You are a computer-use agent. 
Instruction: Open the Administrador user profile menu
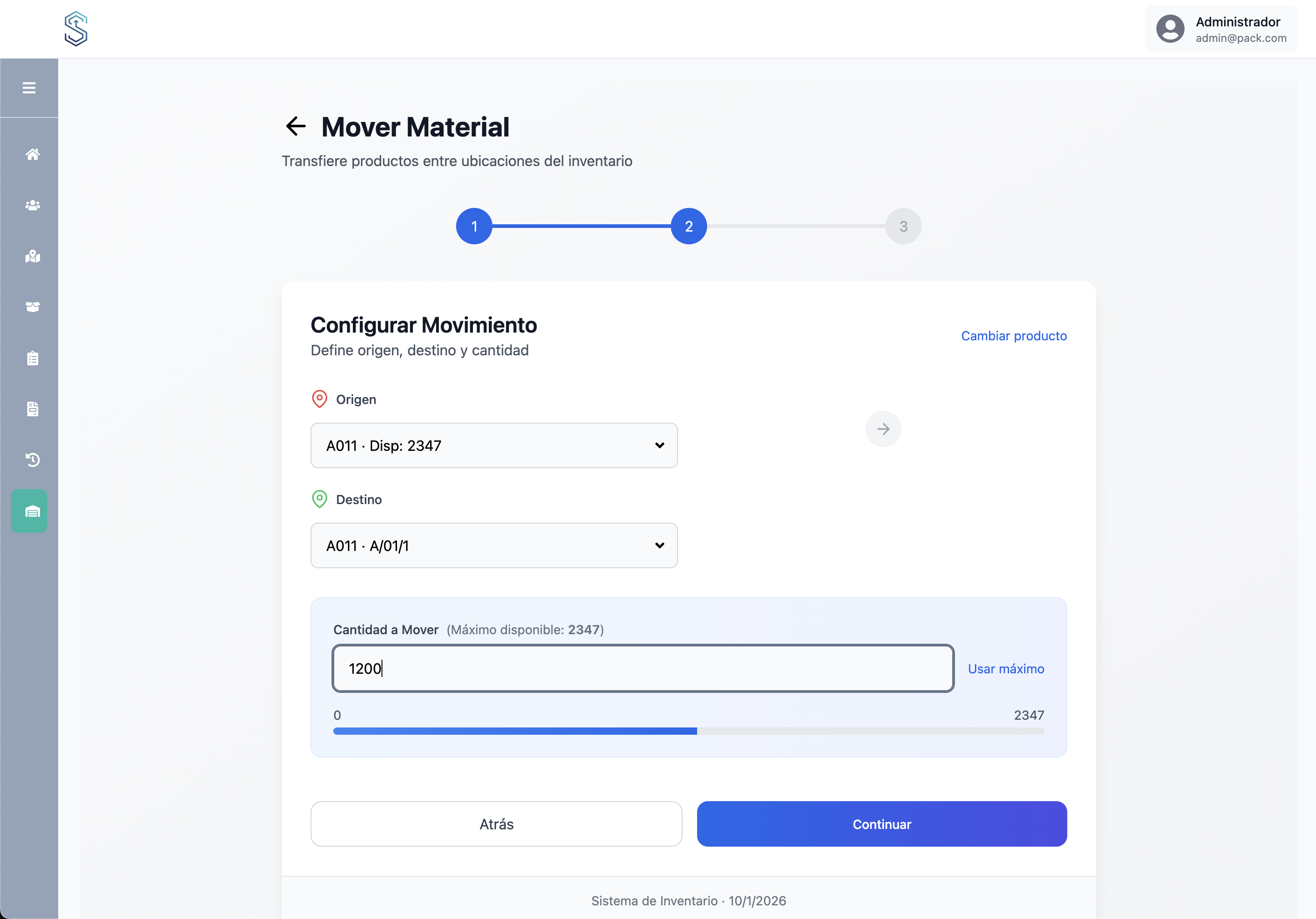(1221, 29)
